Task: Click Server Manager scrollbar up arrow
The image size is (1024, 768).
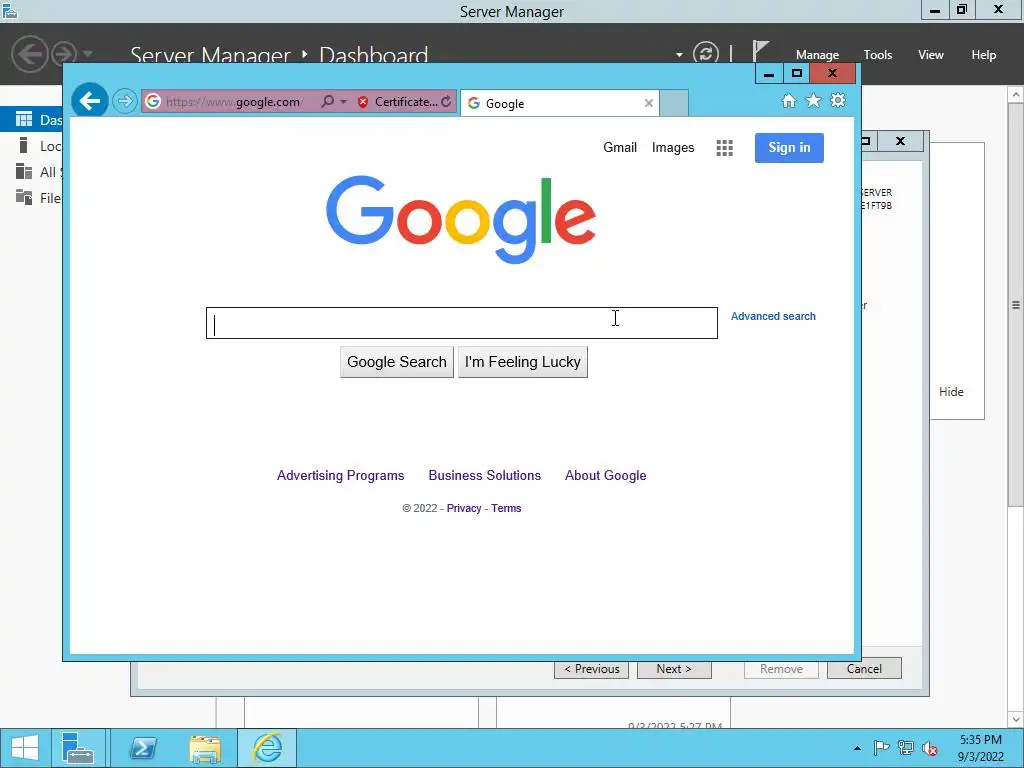Action: tap(1016, 95)
